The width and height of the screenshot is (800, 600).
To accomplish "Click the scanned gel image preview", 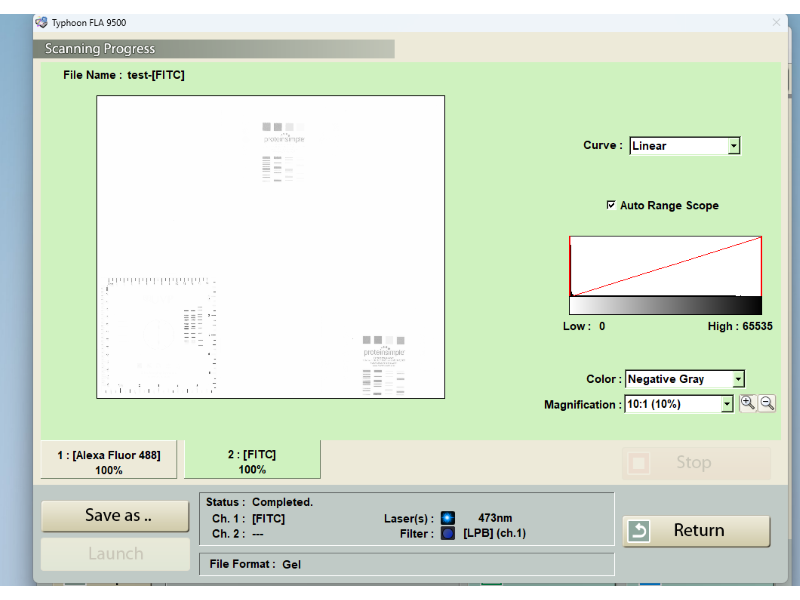I will (270, 247).
